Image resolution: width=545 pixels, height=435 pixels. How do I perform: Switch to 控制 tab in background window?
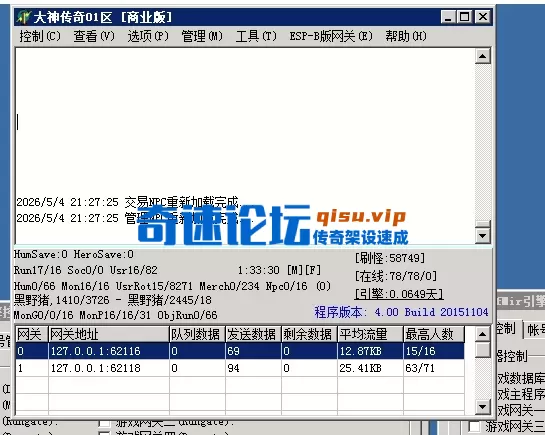[x=508, y=329]
